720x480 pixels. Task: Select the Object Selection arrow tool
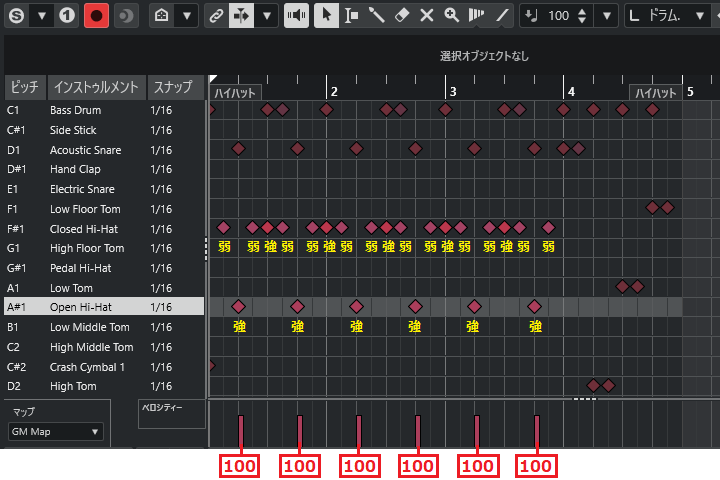pos(326,16)
